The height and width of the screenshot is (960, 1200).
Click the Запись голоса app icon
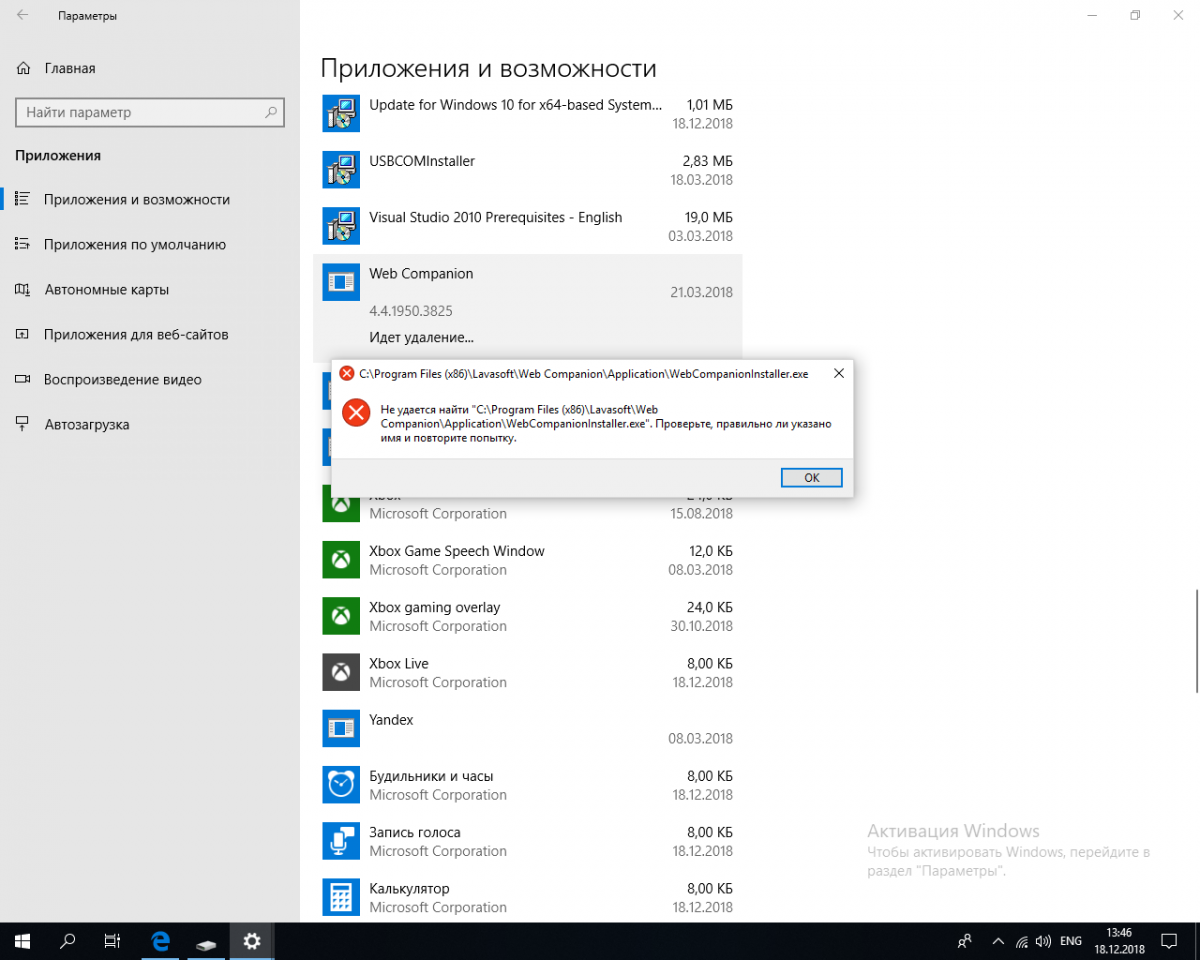341,840
